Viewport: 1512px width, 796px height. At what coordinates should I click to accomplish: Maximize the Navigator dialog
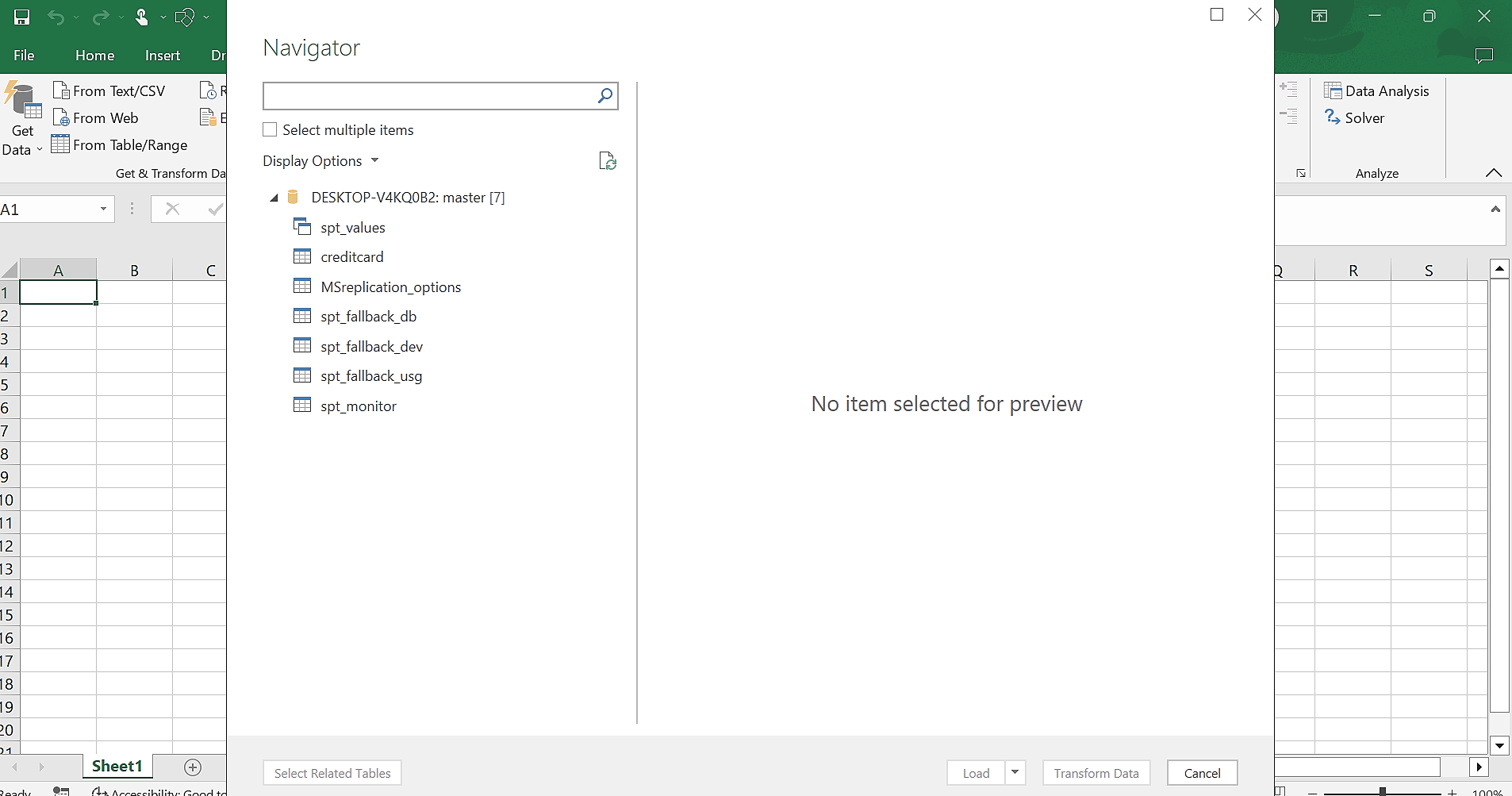coord(1217,14)
